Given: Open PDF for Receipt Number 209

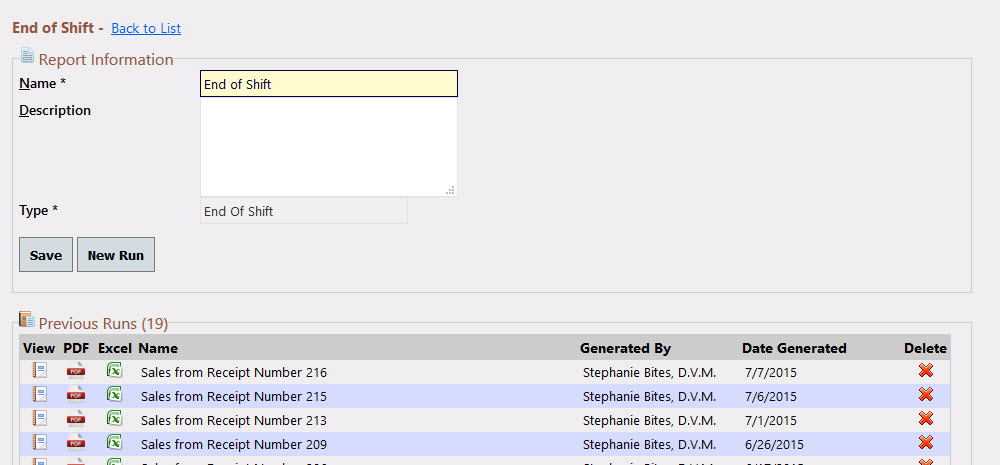Looking at the screenshot, I should 77,443.
